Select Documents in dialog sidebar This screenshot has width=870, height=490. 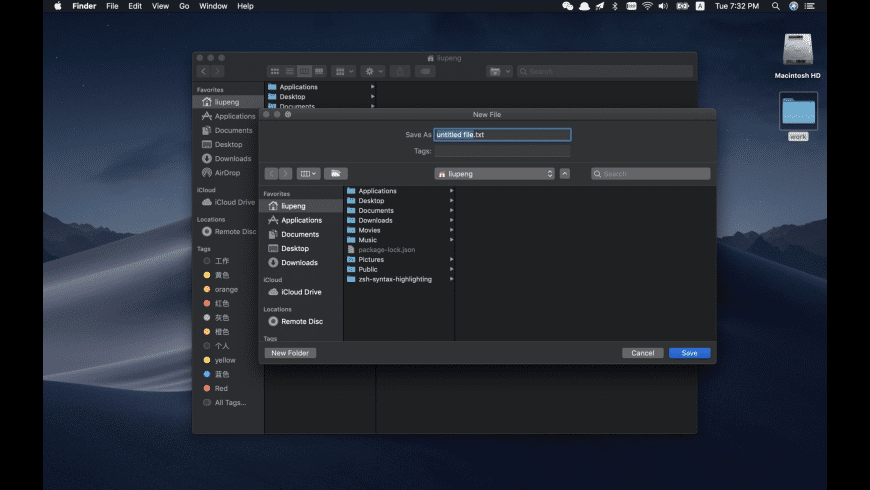tap(301, 234)
